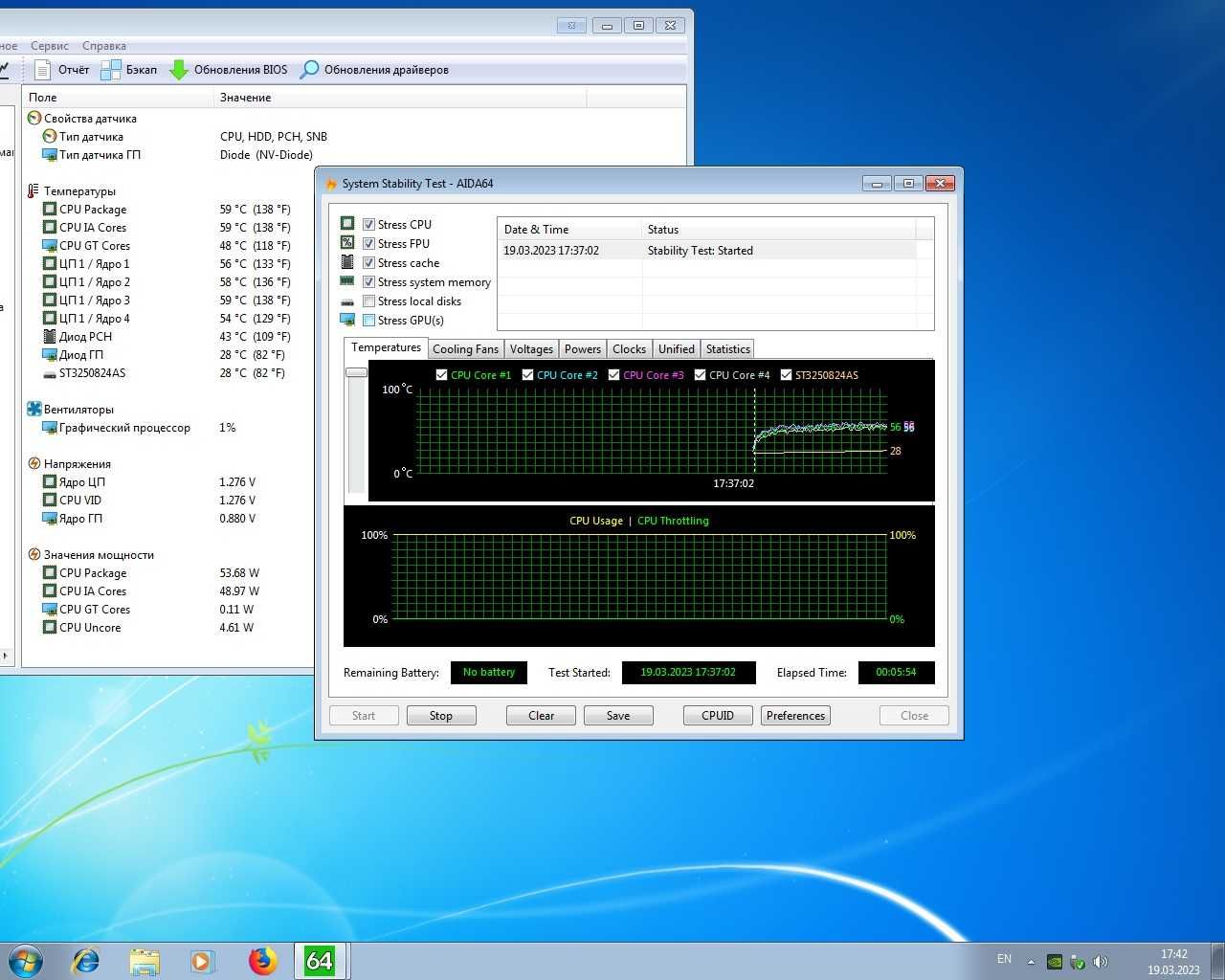Open the Сервис menu
1225x980 pixels.
[x=50, y=46]
